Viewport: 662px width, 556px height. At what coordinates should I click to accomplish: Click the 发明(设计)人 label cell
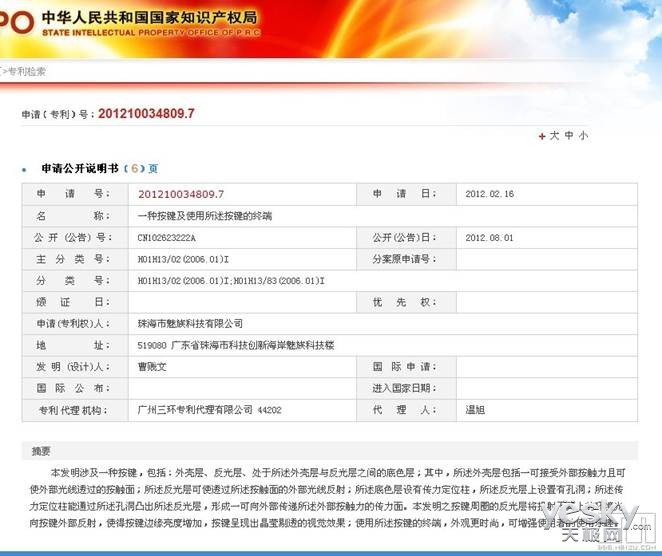pyautogui.click(x=75, y=367)
